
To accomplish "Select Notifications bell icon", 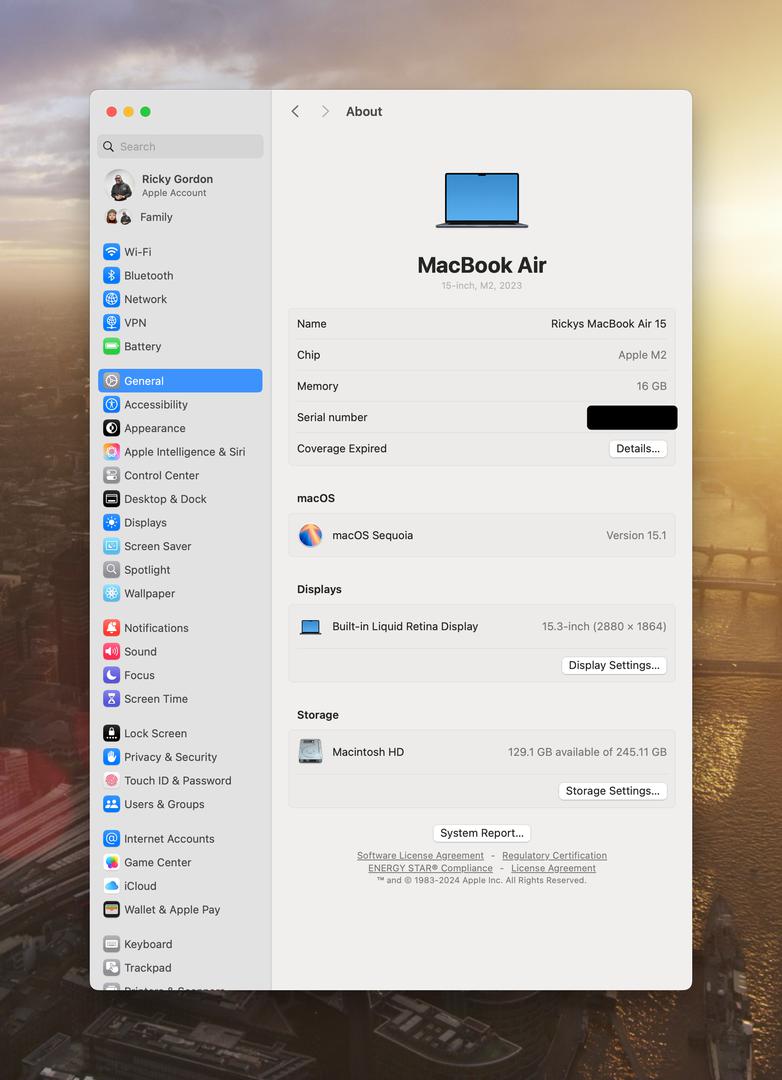I will (112, 627).
